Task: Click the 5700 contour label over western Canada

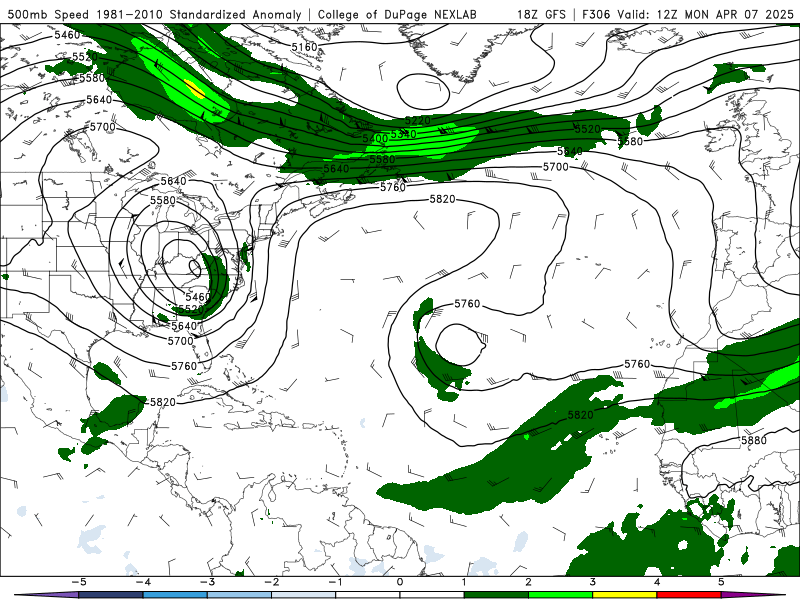Action: click(103, 127)
